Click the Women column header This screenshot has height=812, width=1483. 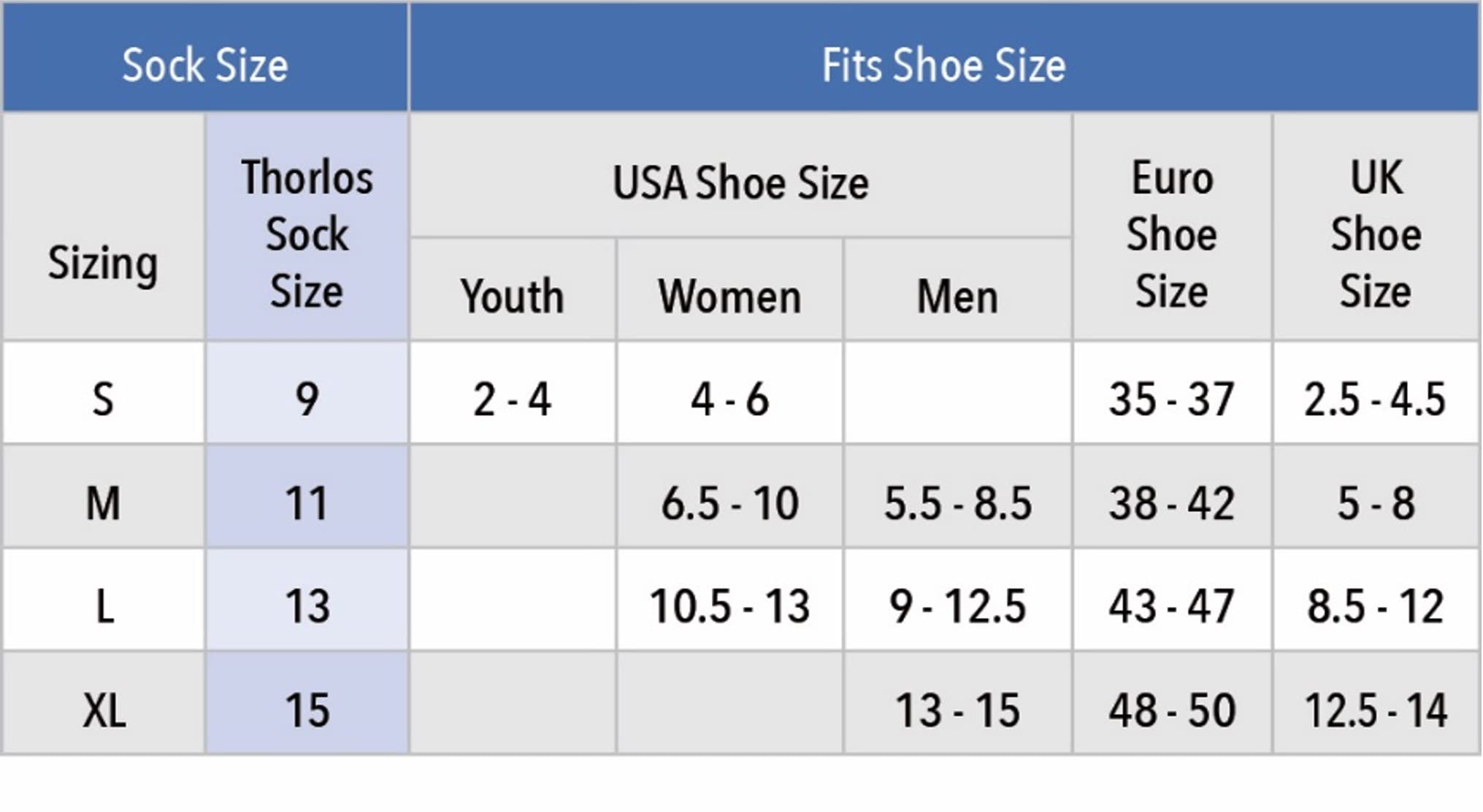pos(729,296)
